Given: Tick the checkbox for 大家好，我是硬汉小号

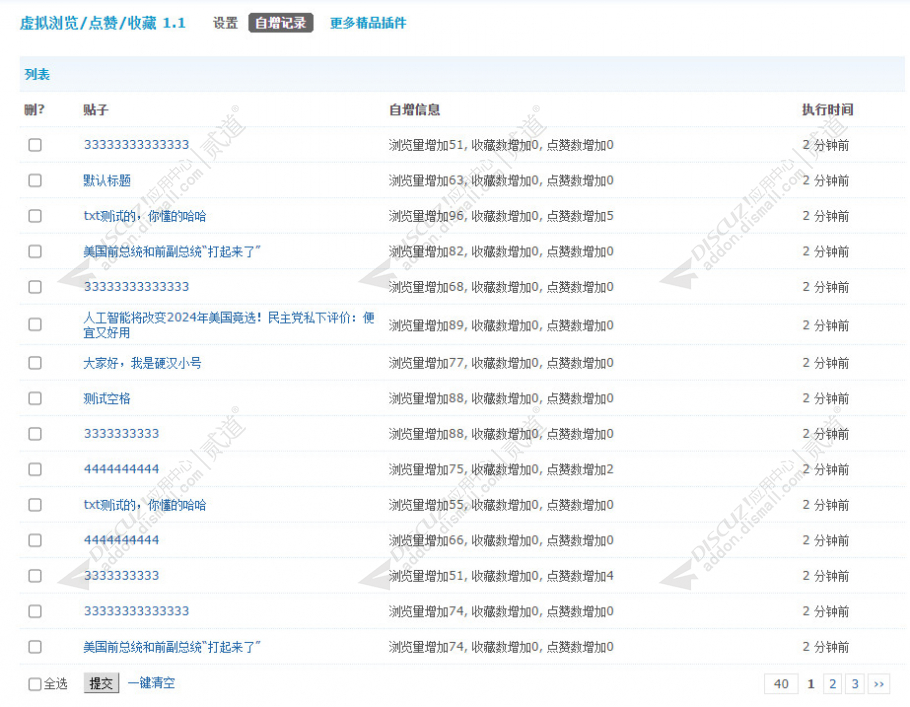Looking at the screenshot, I should pyautogui.click(x=35, y=363).
